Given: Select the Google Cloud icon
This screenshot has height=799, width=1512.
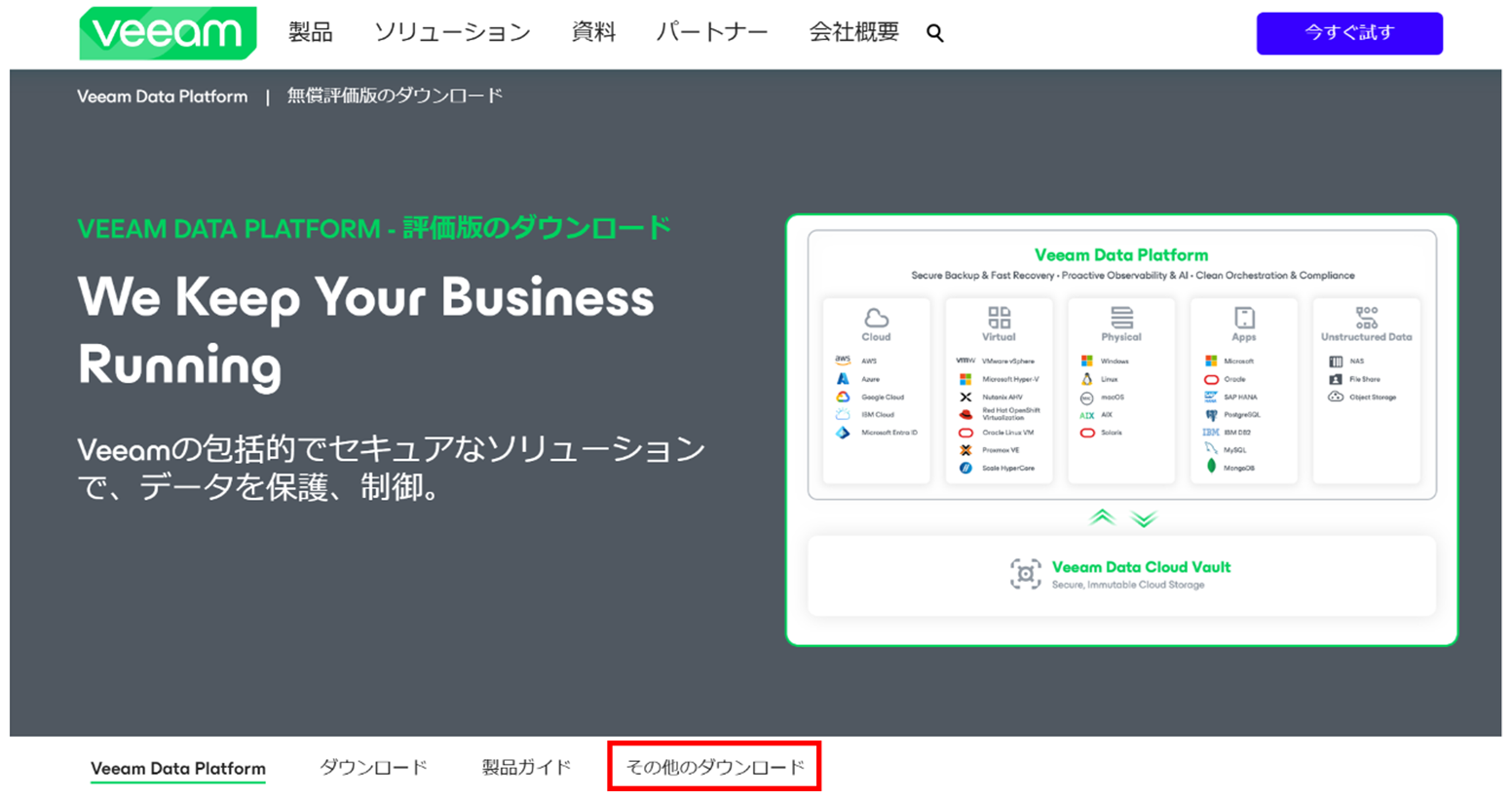Looking at the screenshot, I should point(842,398).
